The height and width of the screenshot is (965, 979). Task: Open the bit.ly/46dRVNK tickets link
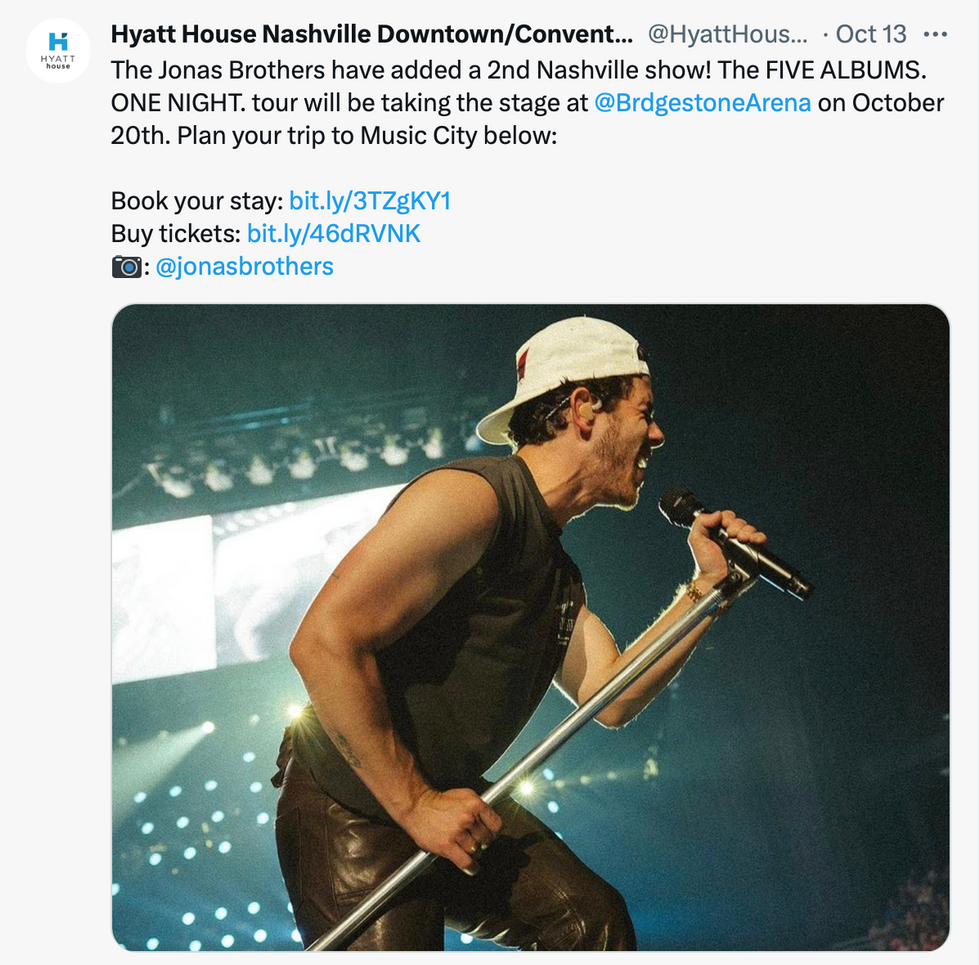(334, 234)
